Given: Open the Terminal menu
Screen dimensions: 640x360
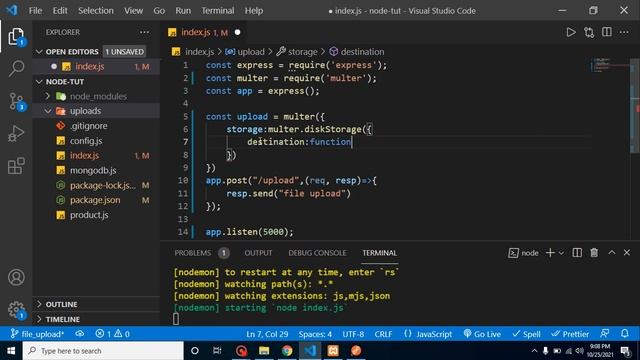Looking at the screenshot, I should 218,11.
